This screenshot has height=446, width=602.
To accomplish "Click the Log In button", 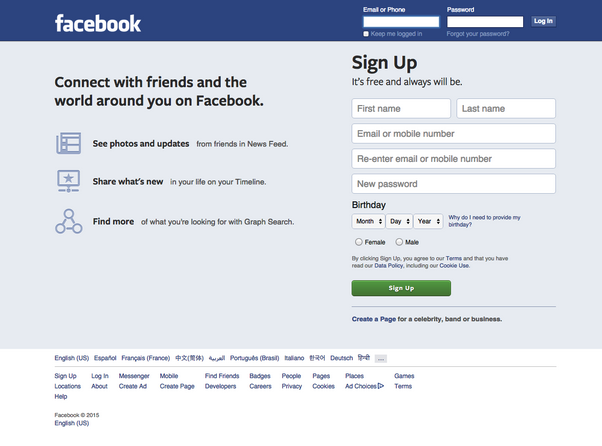I will [543, 21].
